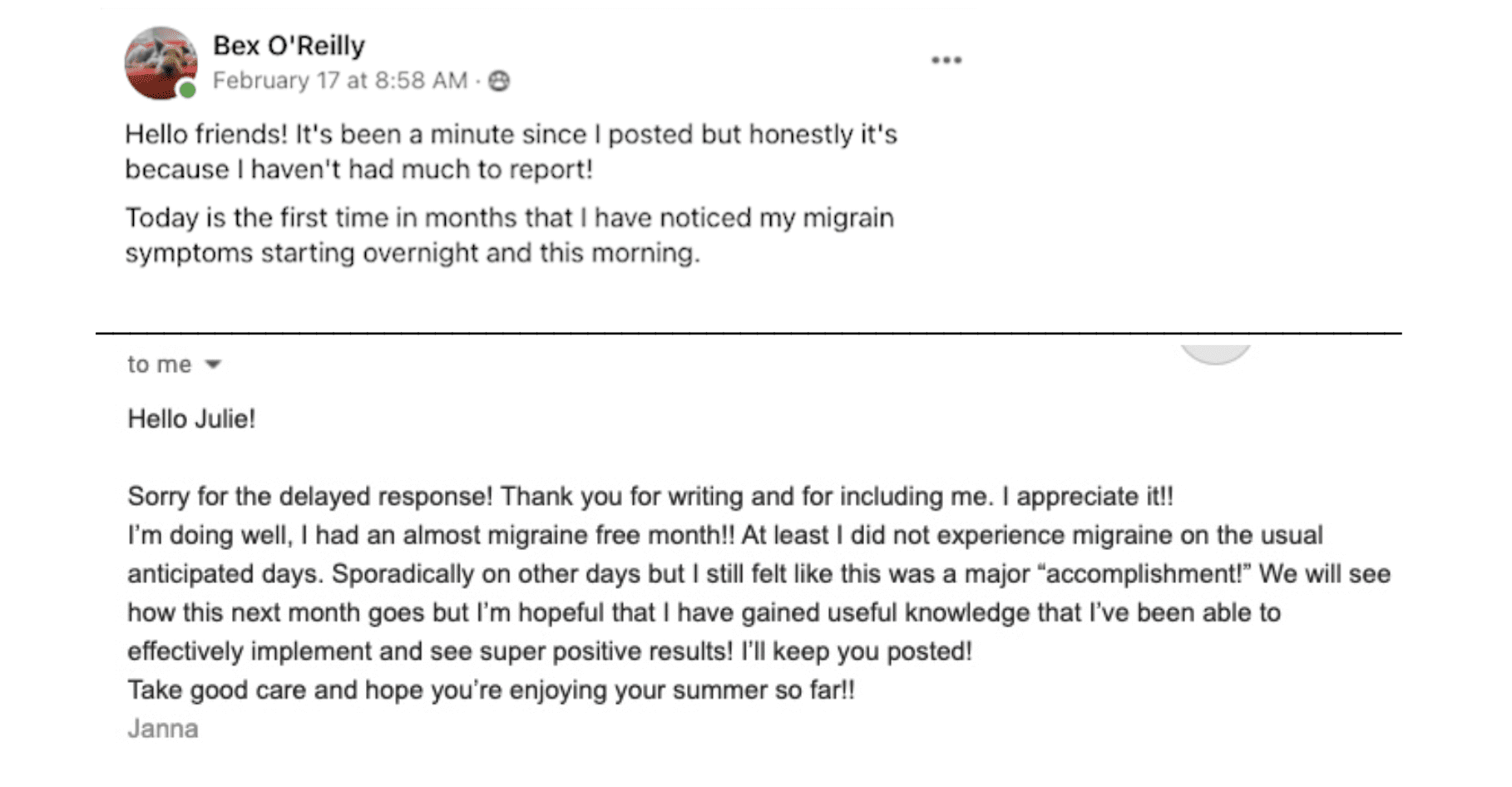Click the "Janna" signature text

coord(163,729)
